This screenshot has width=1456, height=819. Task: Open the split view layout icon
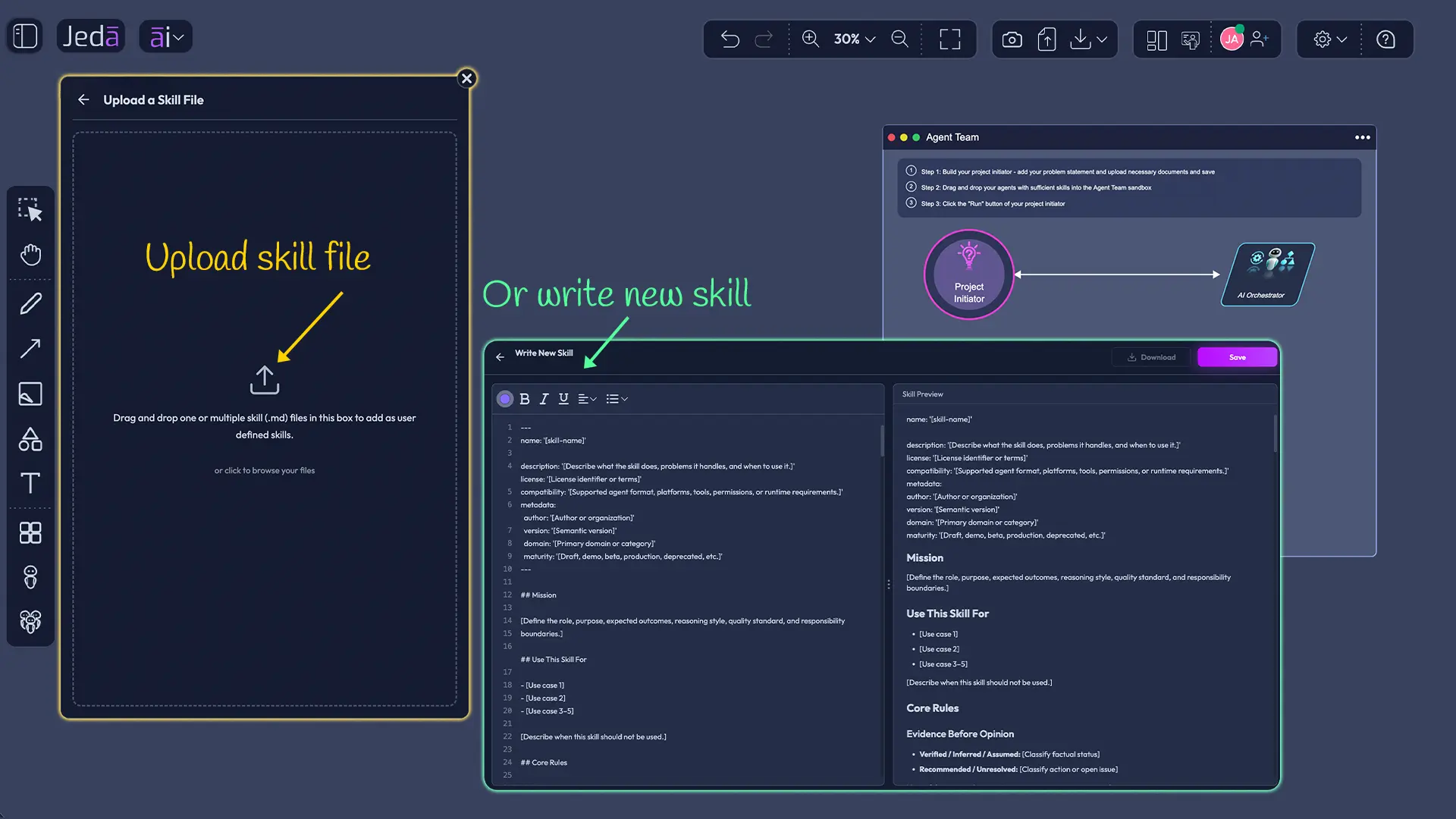pos(1156,39)
